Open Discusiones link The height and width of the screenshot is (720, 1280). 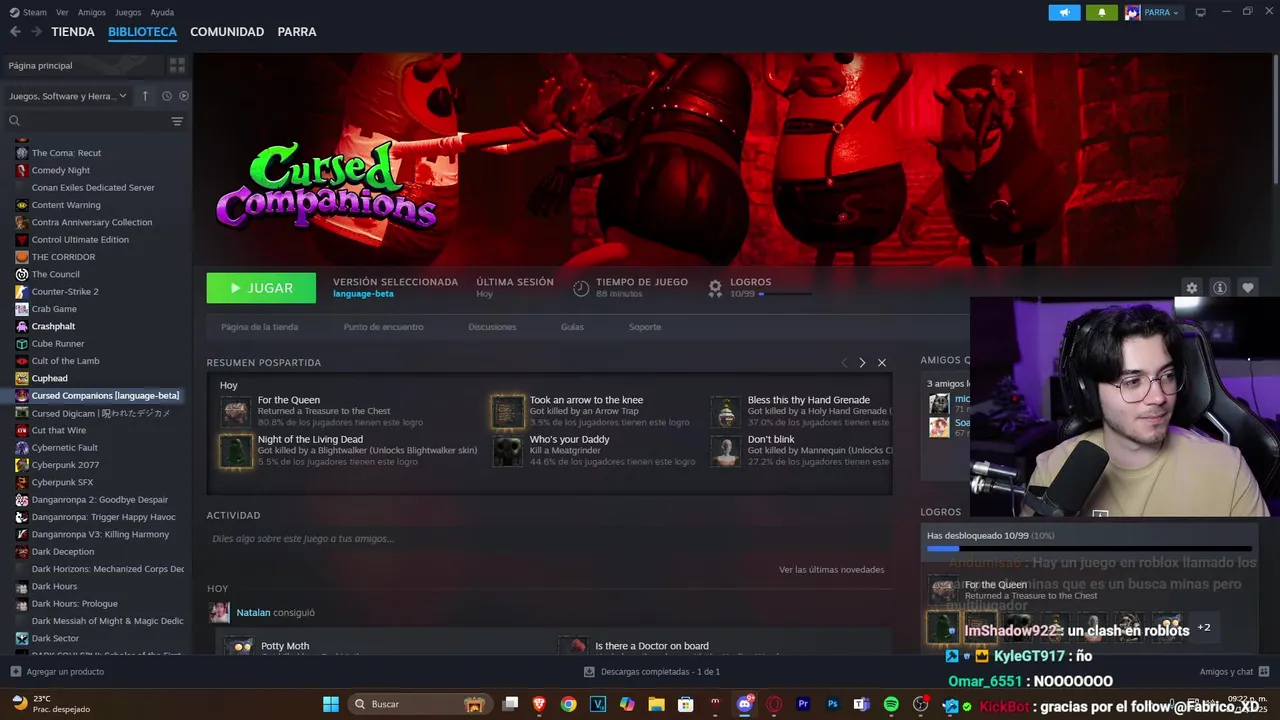click(x=492, y=327)
